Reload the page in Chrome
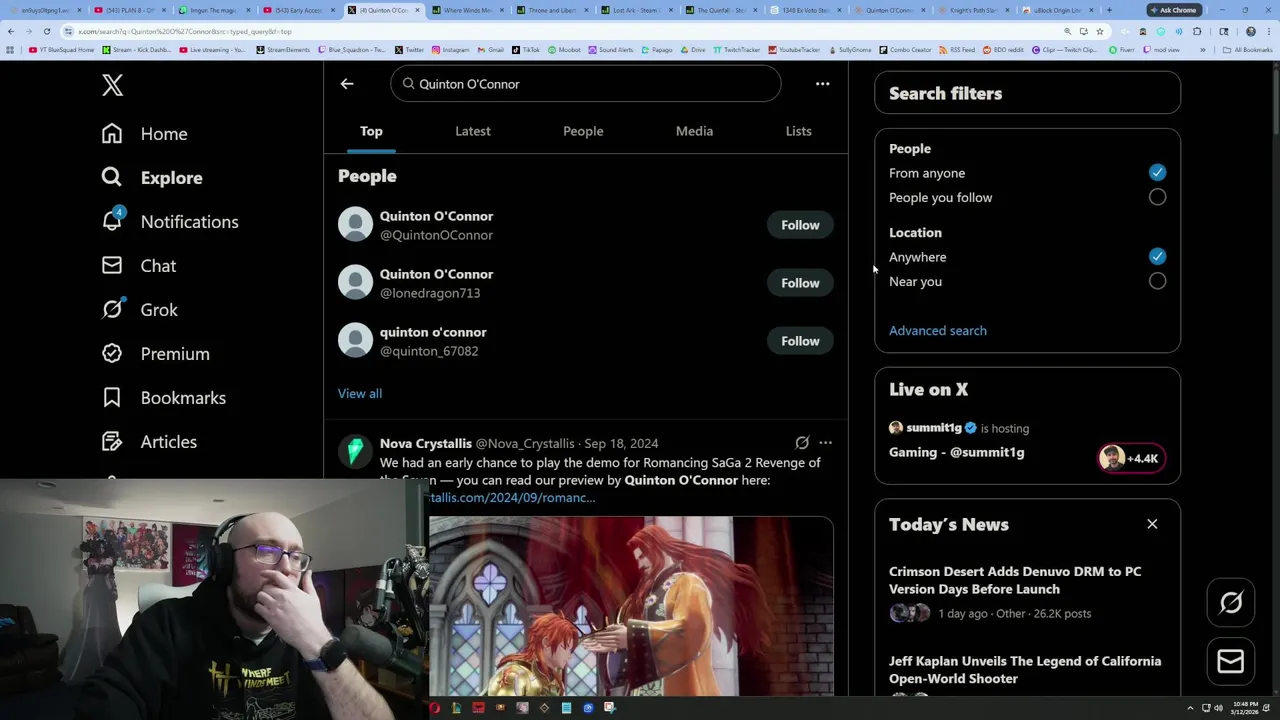Screen dimensions: 1280x720 [x=46, y=31]
